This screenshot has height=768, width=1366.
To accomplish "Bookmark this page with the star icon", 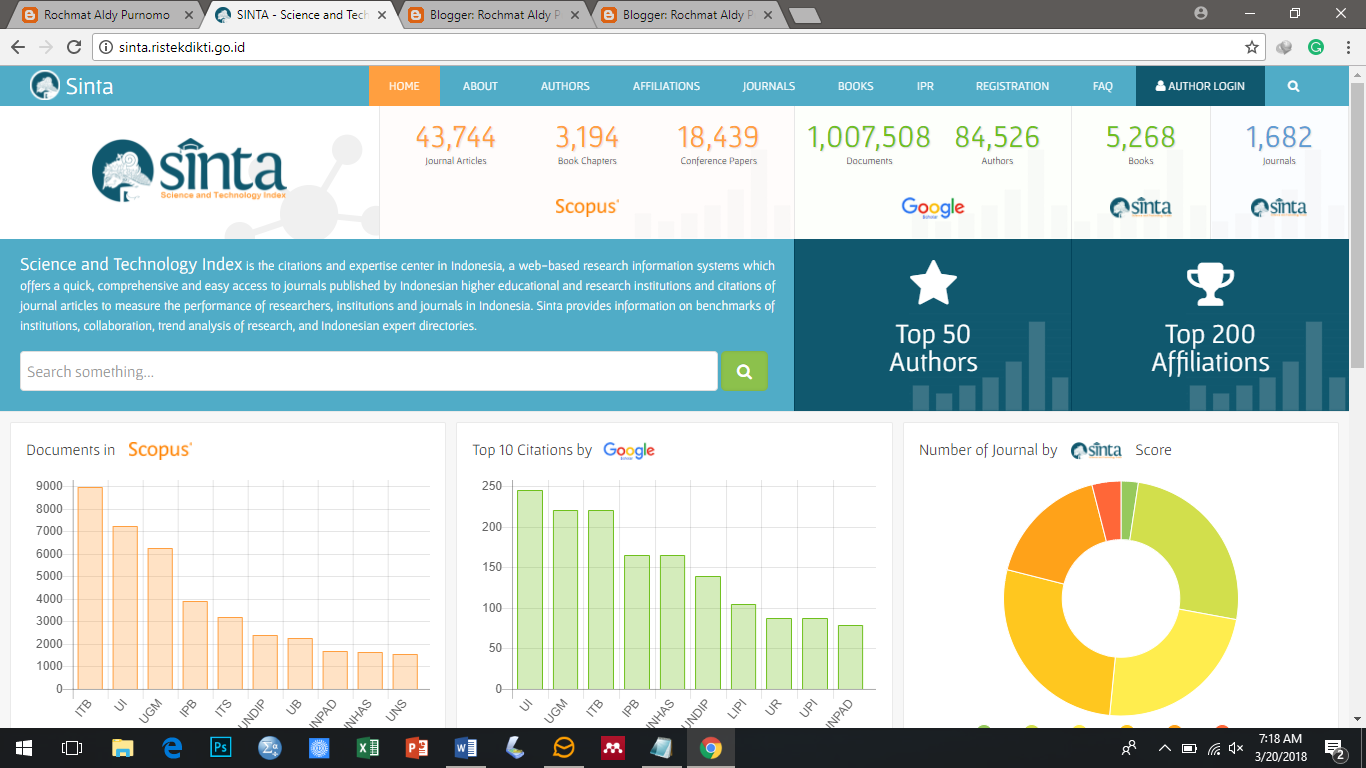I will [1251, 47].
